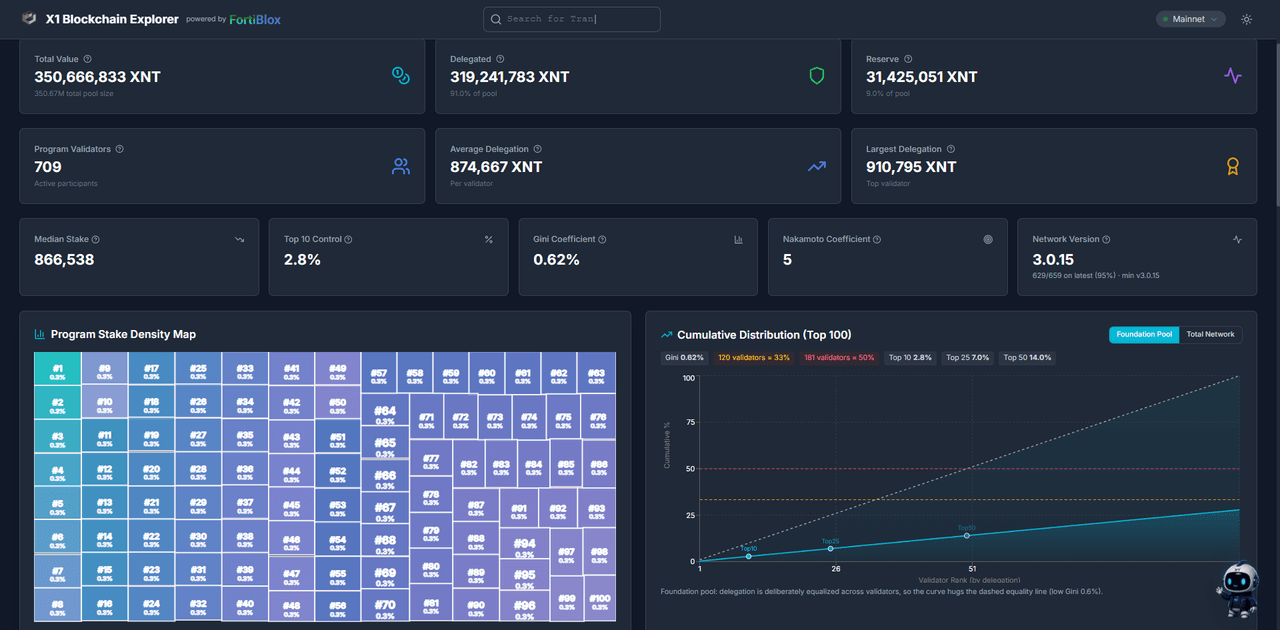The width and height of the screenshot is (1280, 630).
Task: Select validator #100 tile in density map
Action: click(599, 600)
